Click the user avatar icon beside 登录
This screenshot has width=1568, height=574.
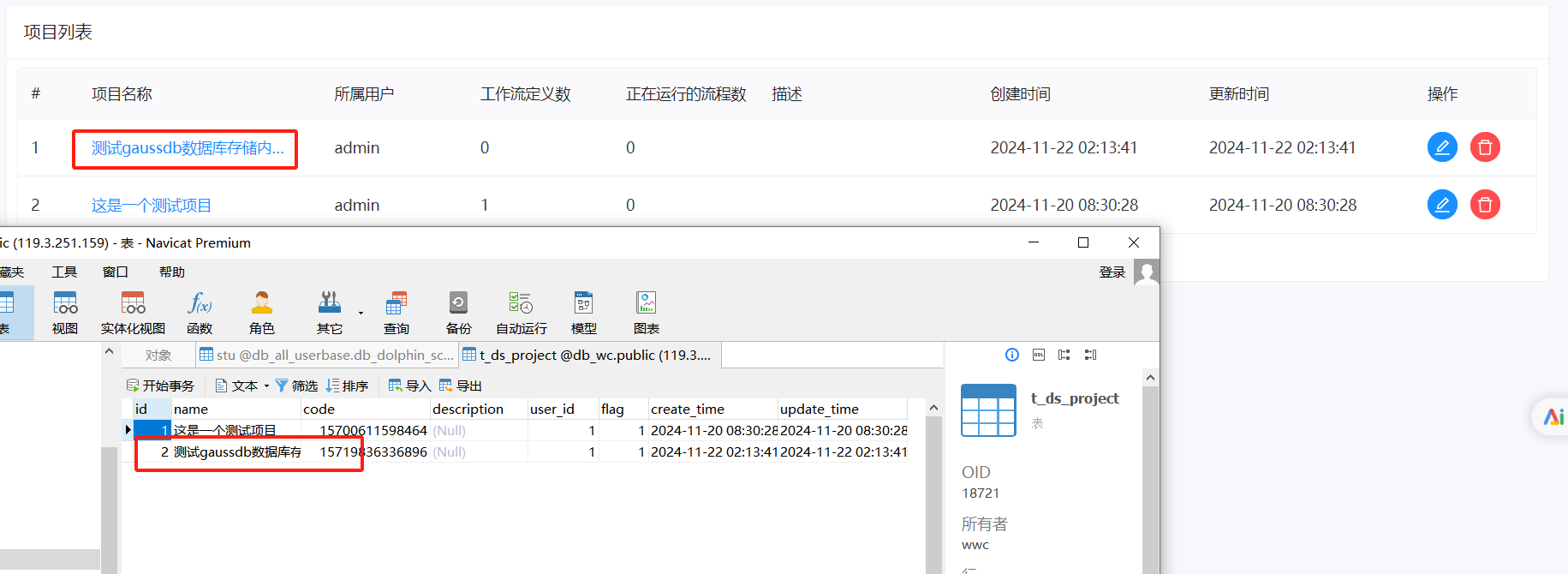tap(1147, 272)
